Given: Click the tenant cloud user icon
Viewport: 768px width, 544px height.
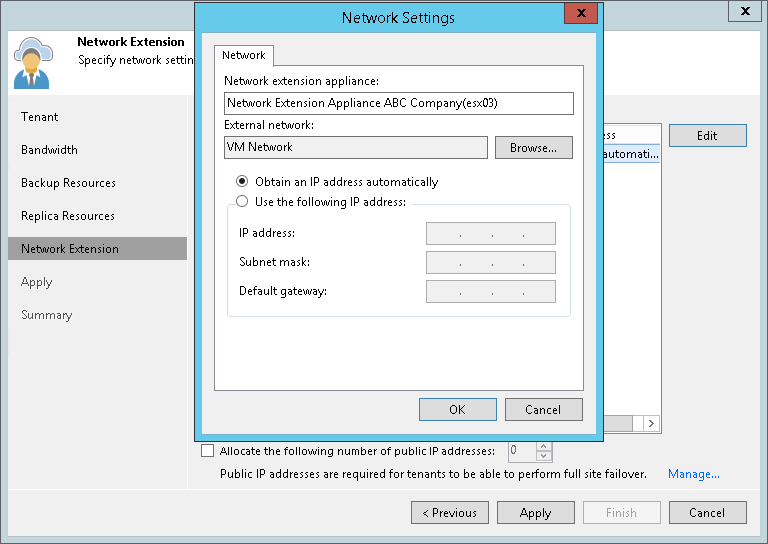Looking at the screenshot, I should click(x=33, y=63).
